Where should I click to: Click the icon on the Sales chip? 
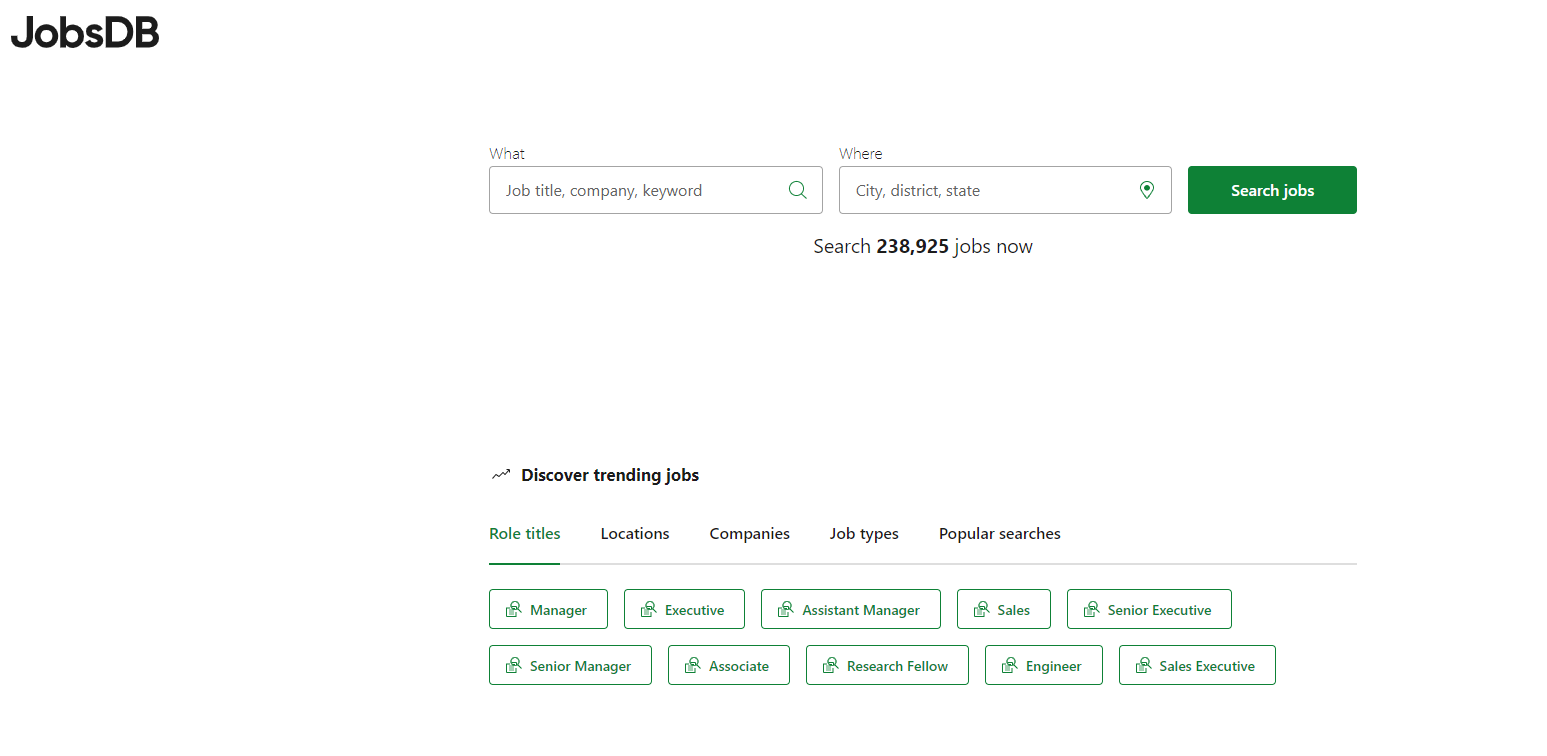click(982, 609)
